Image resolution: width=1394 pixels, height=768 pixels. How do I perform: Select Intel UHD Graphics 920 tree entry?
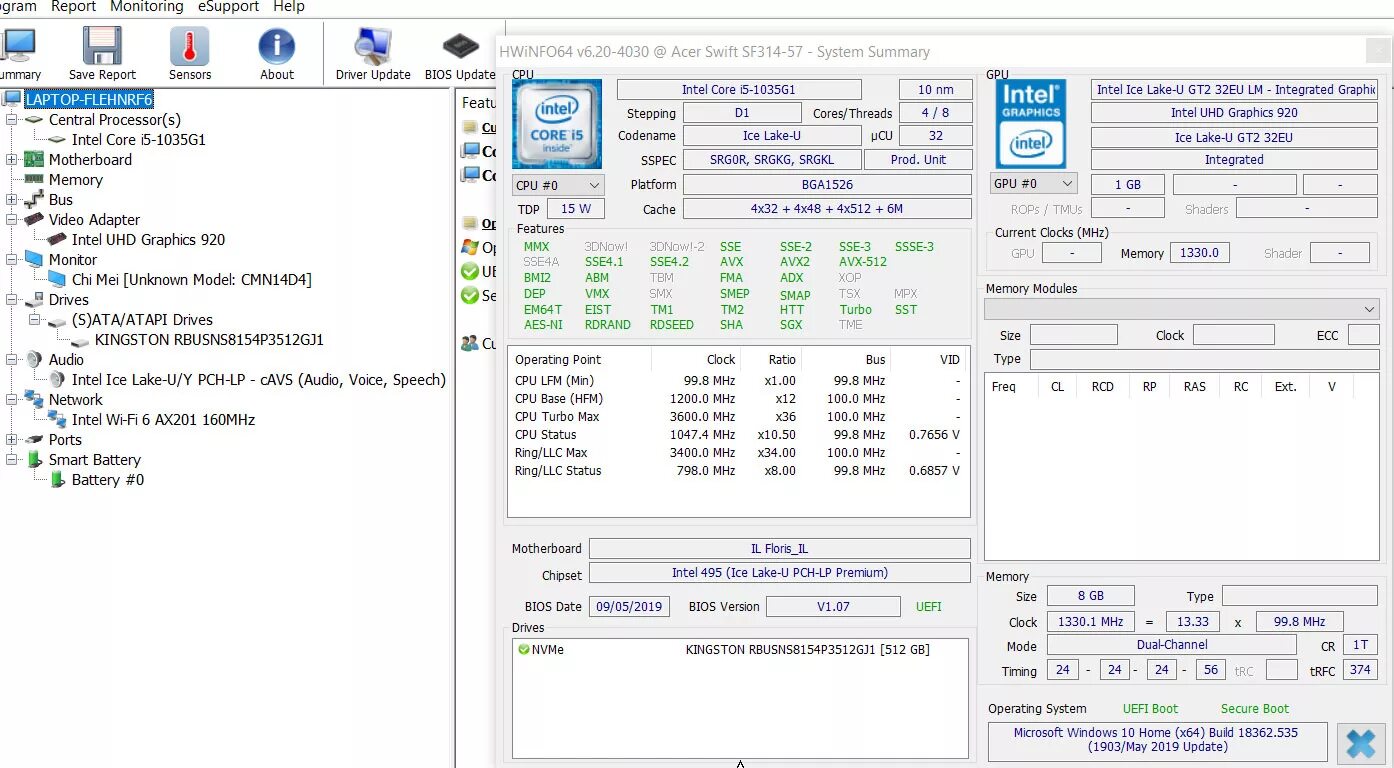[x=148, y=240]
